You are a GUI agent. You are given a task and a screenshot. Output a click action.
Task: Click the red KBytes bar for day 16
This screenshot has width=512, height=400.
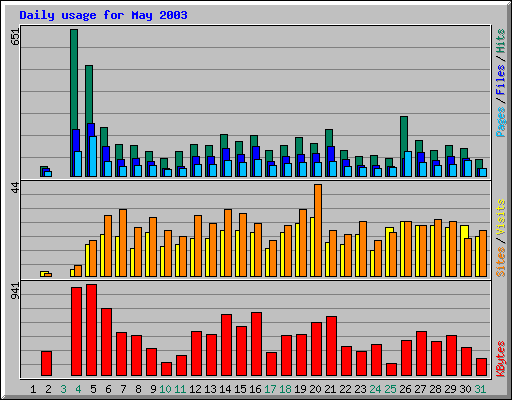(256, 344)
